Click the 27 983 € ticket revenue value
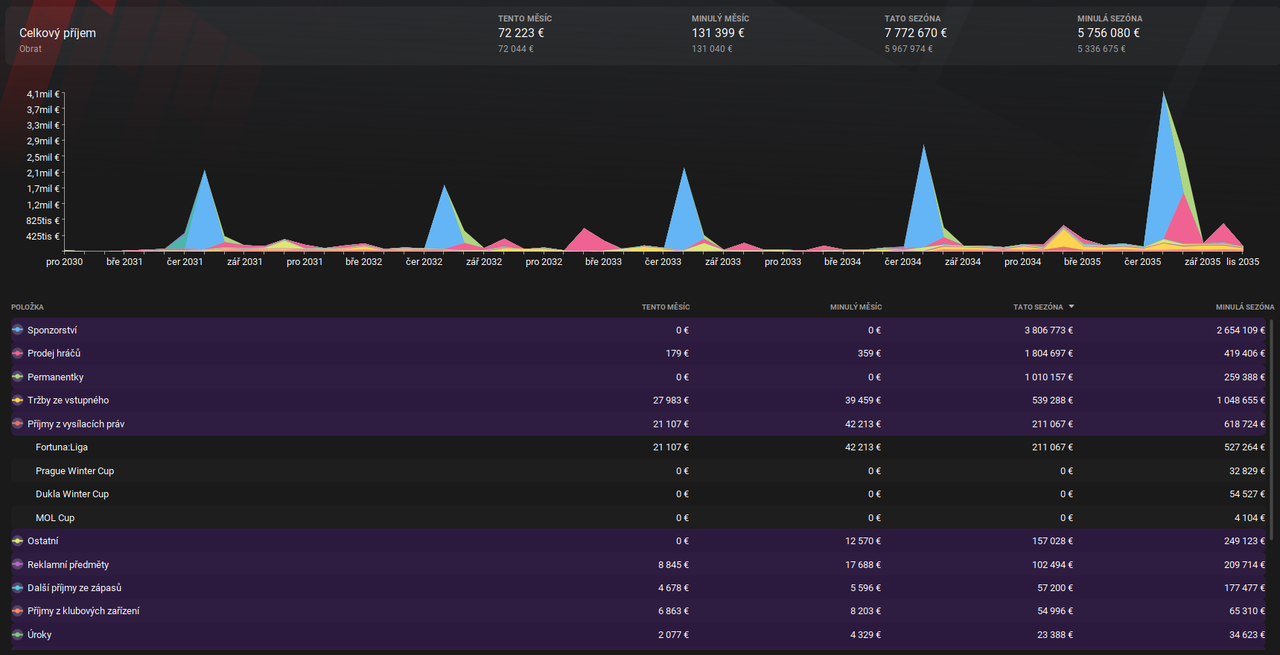The height and width of the screenshot is (655, 1280). pyautogui.click(x=669, y=400)
